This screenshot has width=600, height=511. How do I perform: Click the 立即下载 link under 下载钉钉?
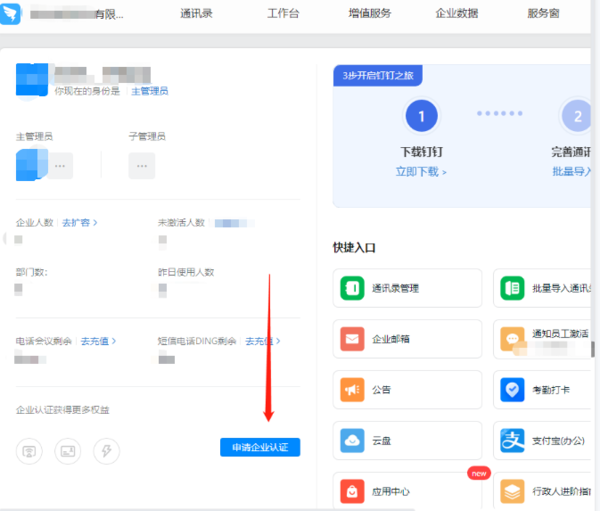[421, 171]
